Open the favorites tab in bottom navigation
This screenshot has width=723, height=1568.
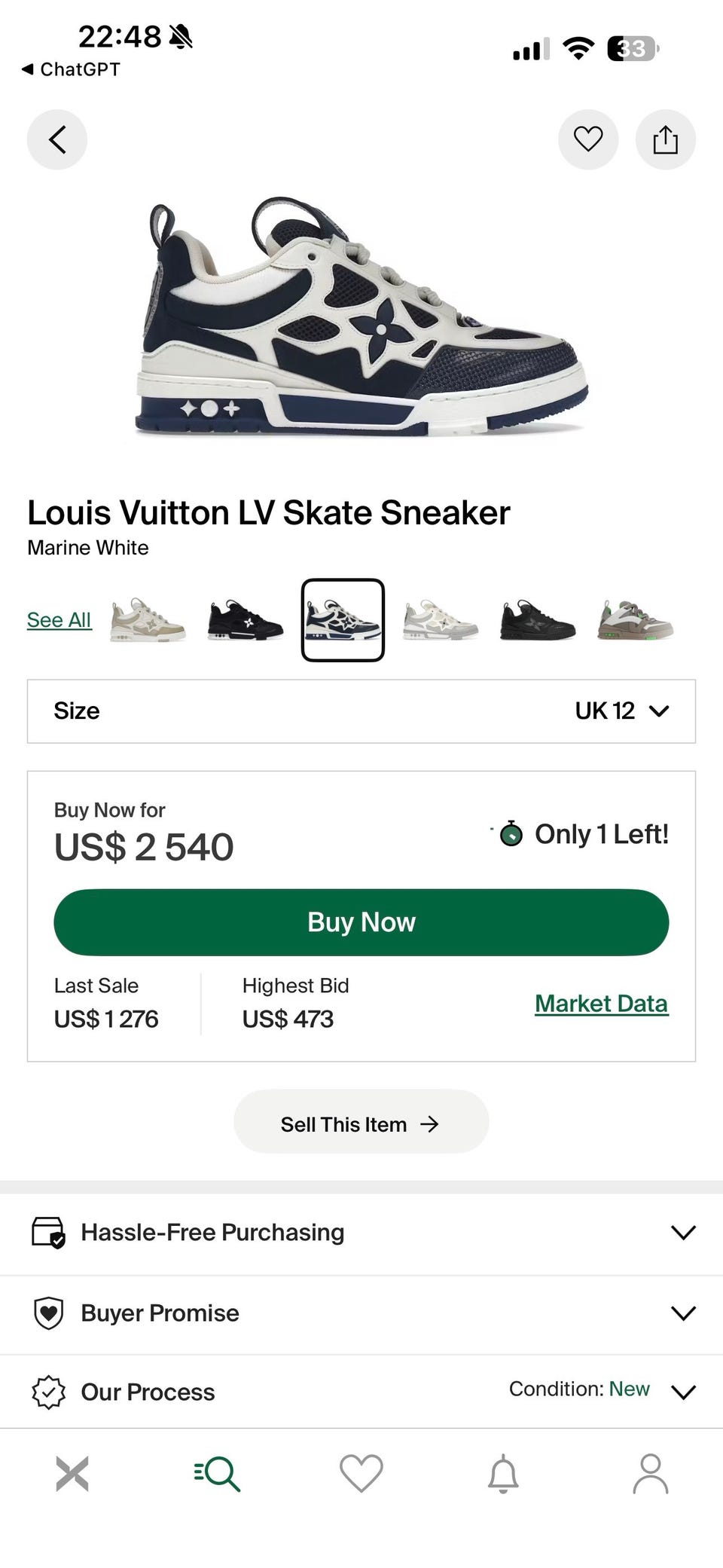pos(361,1473)
